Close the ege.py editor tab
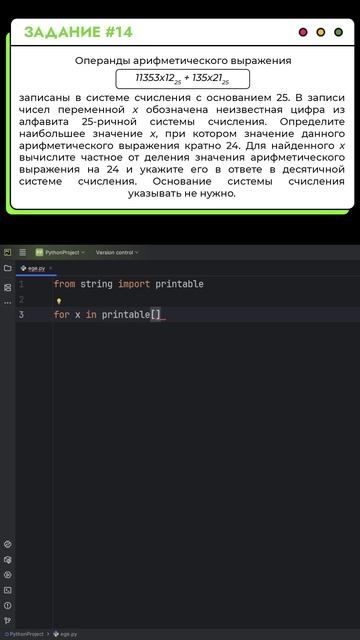The width and height of the screenshot is (360, 640). (x=51, y=268)
